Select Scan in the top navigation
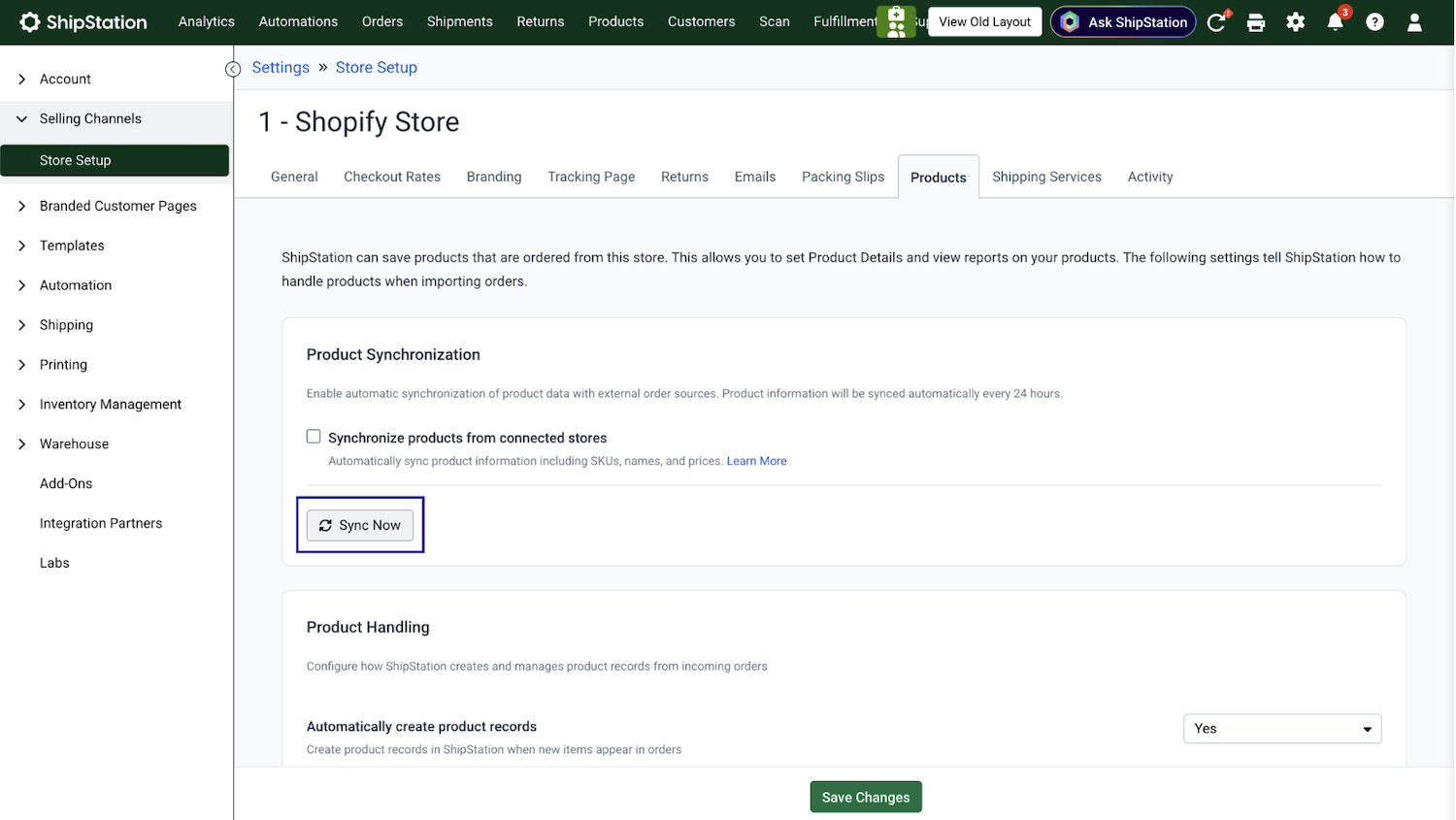 [775, 21]
